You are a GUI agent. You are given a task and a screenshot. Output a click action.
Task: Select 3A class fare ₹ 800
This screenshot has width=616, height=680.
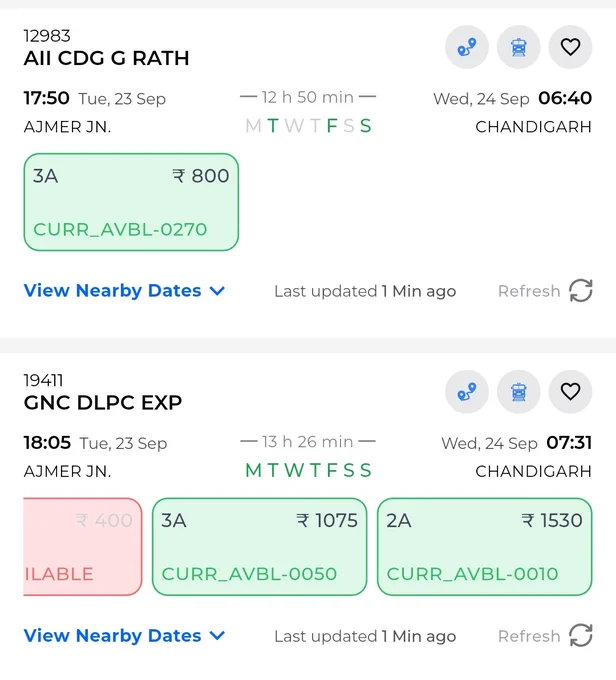[131, 202]
